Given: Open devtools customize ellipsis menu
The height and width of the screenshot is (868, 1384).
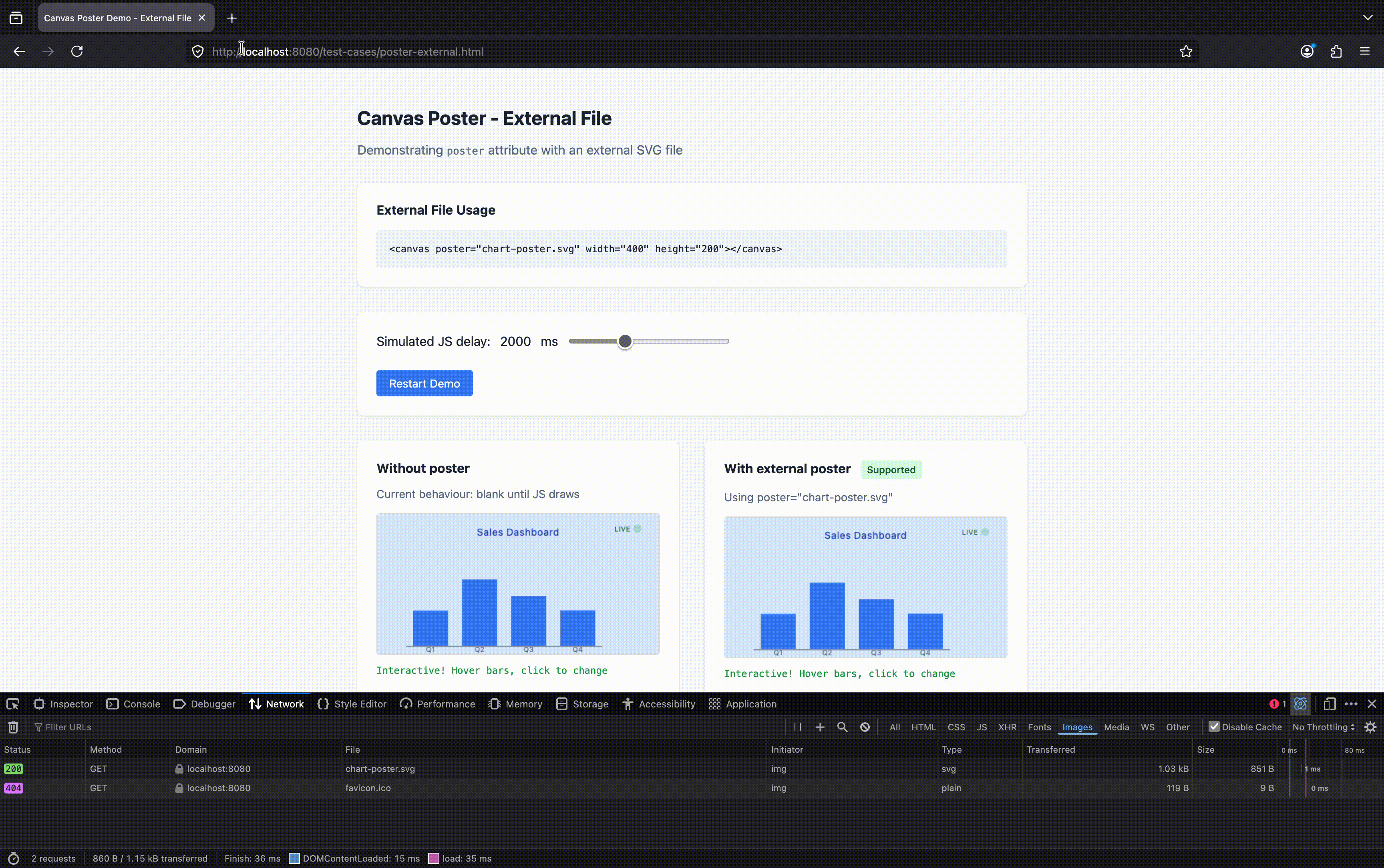Looking at the screenshot, I should tap(1351, 704).
